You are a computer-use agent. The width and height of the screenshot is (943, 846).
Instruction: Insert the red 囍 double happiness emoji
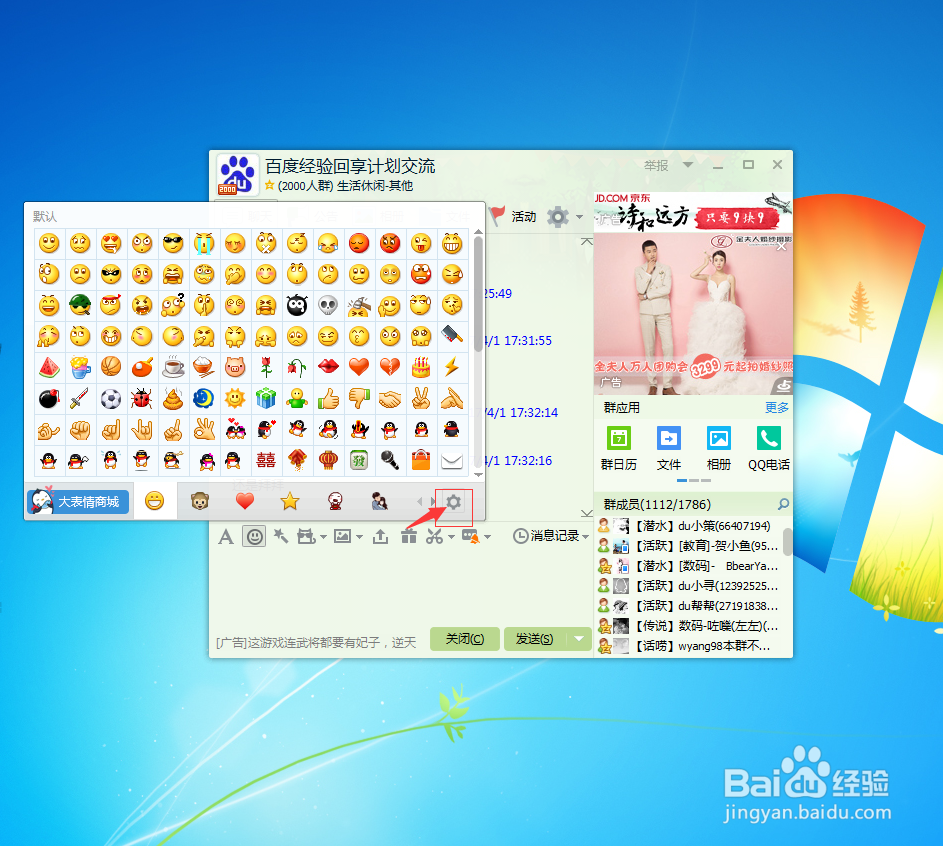pyautogui.click(x=266, y=460)
